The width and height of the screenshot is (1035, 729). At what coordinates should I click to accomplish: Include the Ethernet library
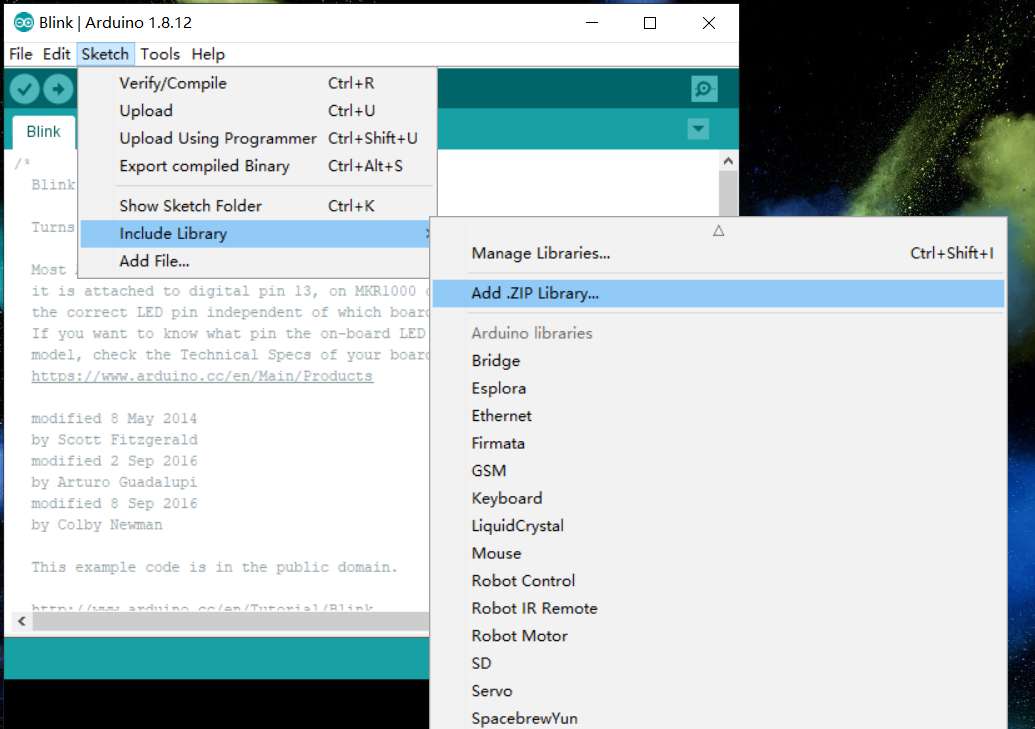[x=718, y=416]
